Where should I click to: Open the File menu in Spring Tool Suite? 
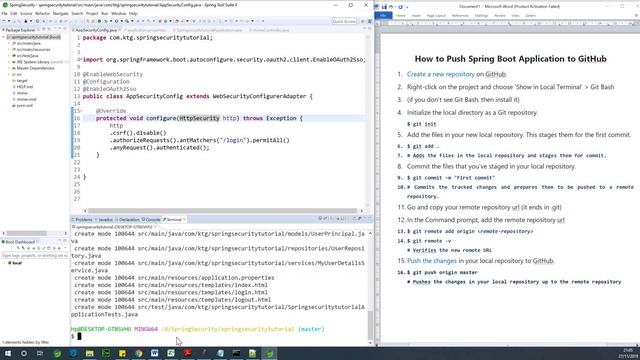4,13
